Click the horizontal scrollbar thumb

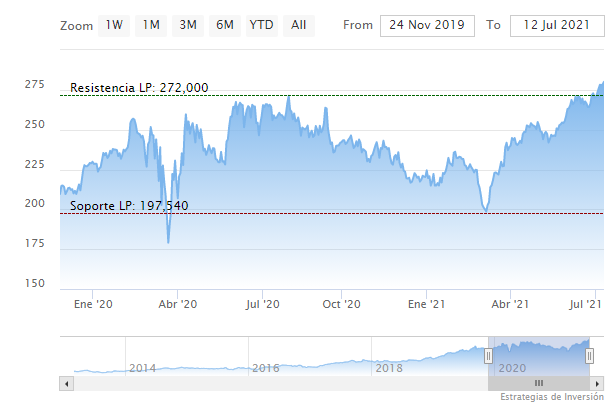tap(539, 383)
